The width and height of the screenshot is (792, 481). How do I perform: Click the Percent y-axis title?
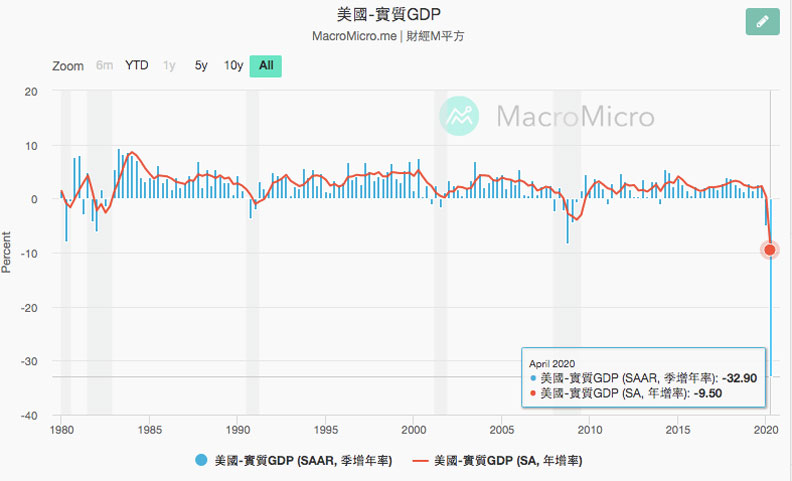coord(6,252)
